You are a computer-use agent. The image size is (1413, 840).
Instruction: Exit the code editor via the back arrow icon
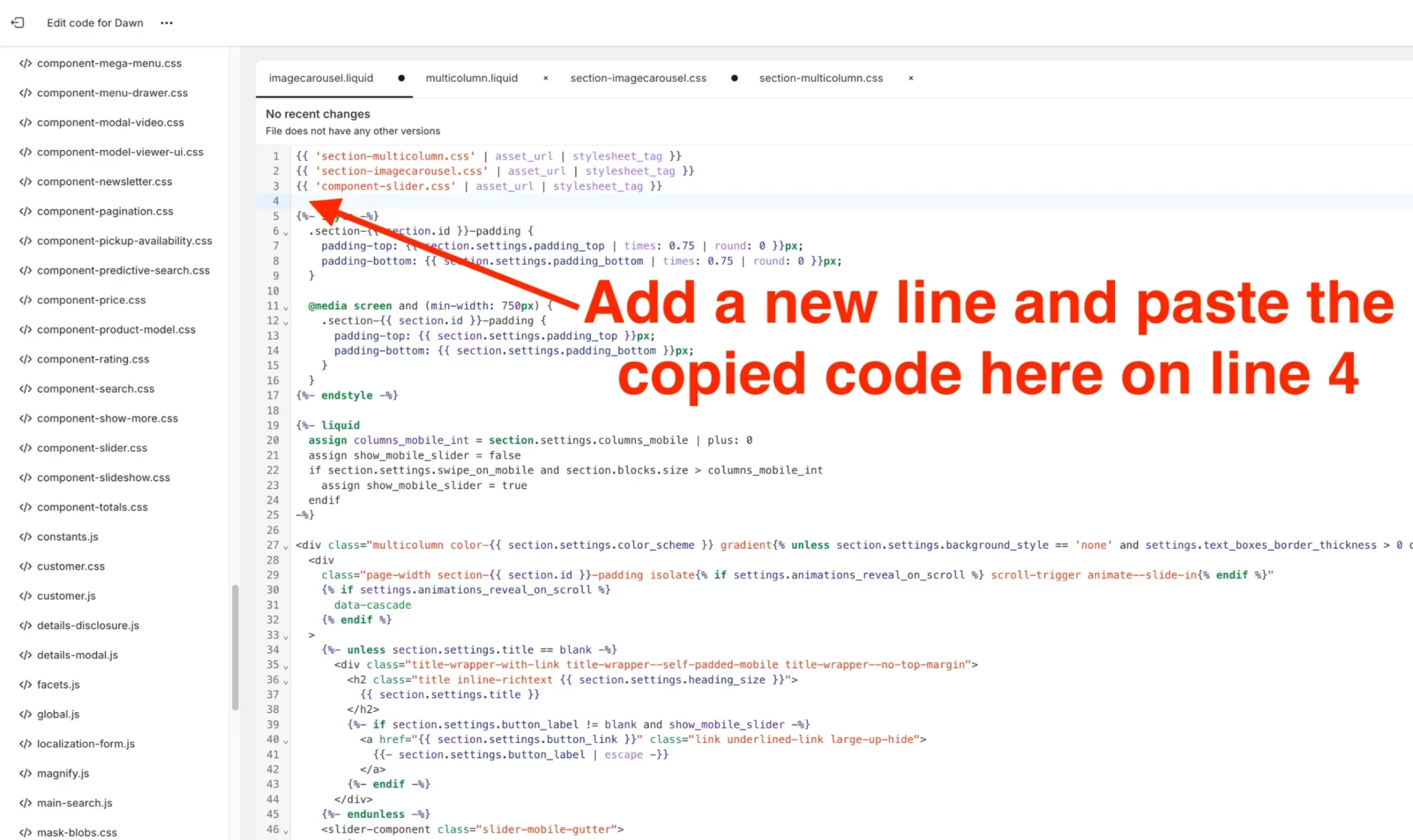18,23
